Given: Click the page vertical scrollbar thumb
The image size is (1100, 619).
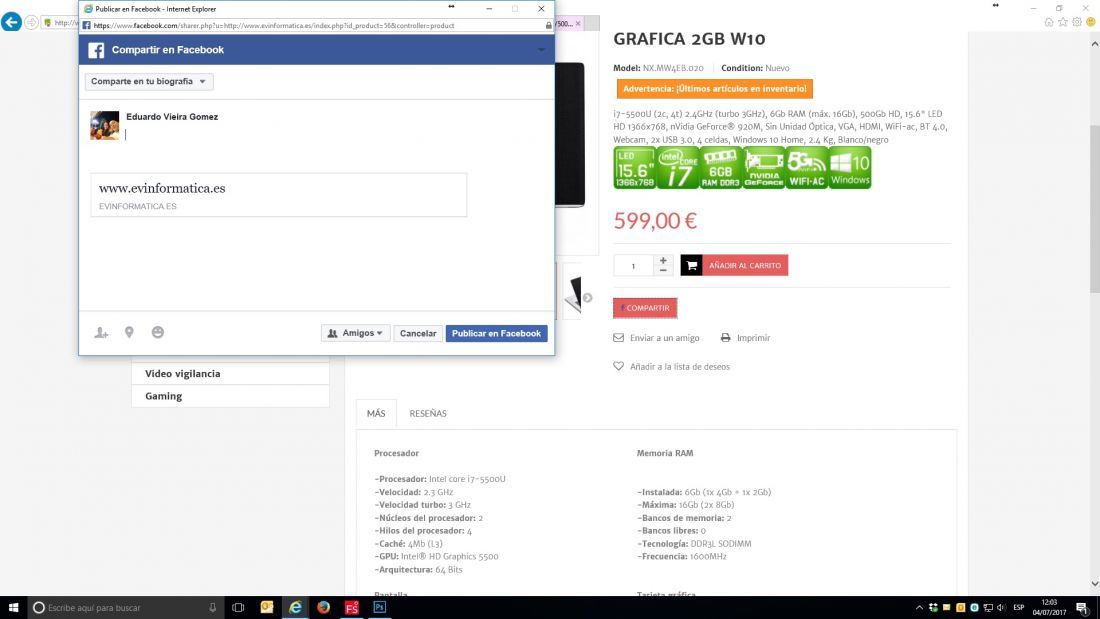Looking at the screenshot, I should coord(1094,208).
